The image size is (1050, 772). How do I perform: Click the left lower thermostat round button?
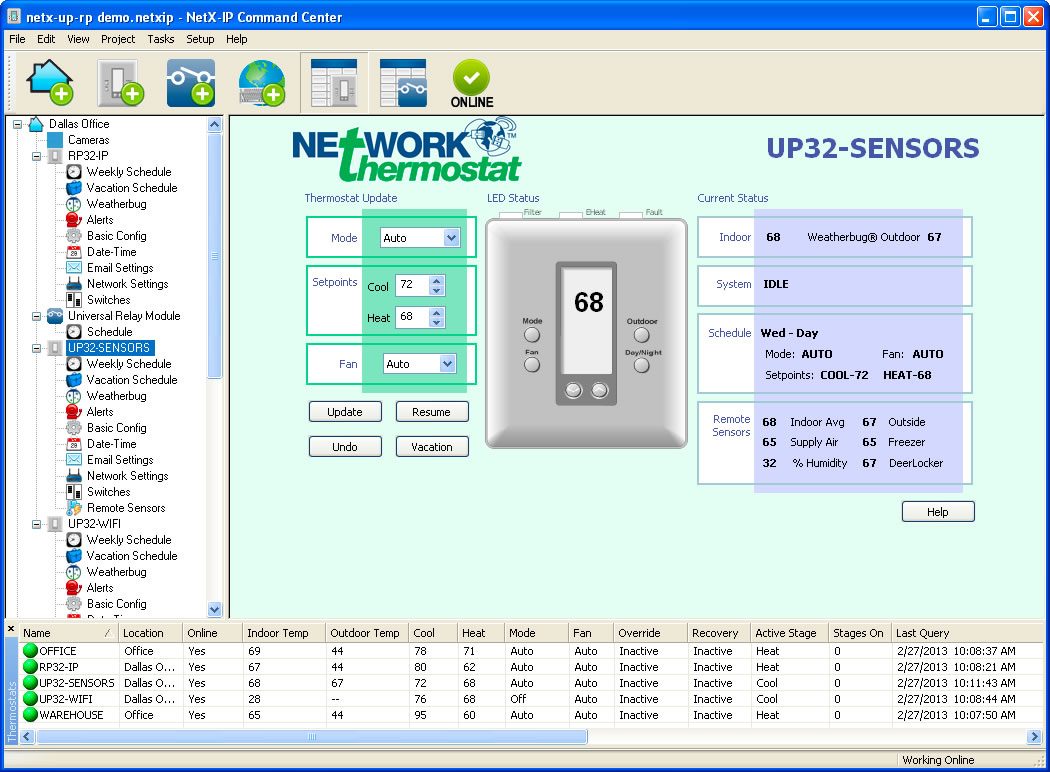point(573,390)
